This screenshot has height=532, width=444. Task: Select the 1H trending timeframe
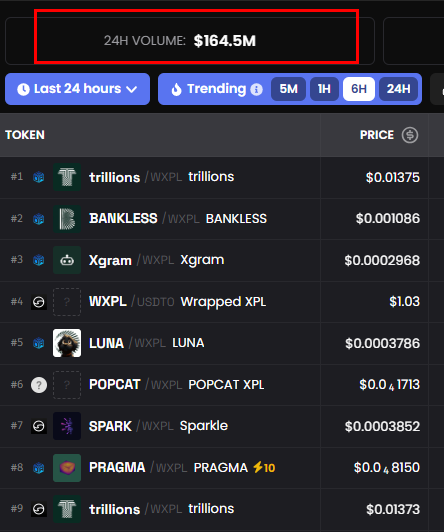324,89
